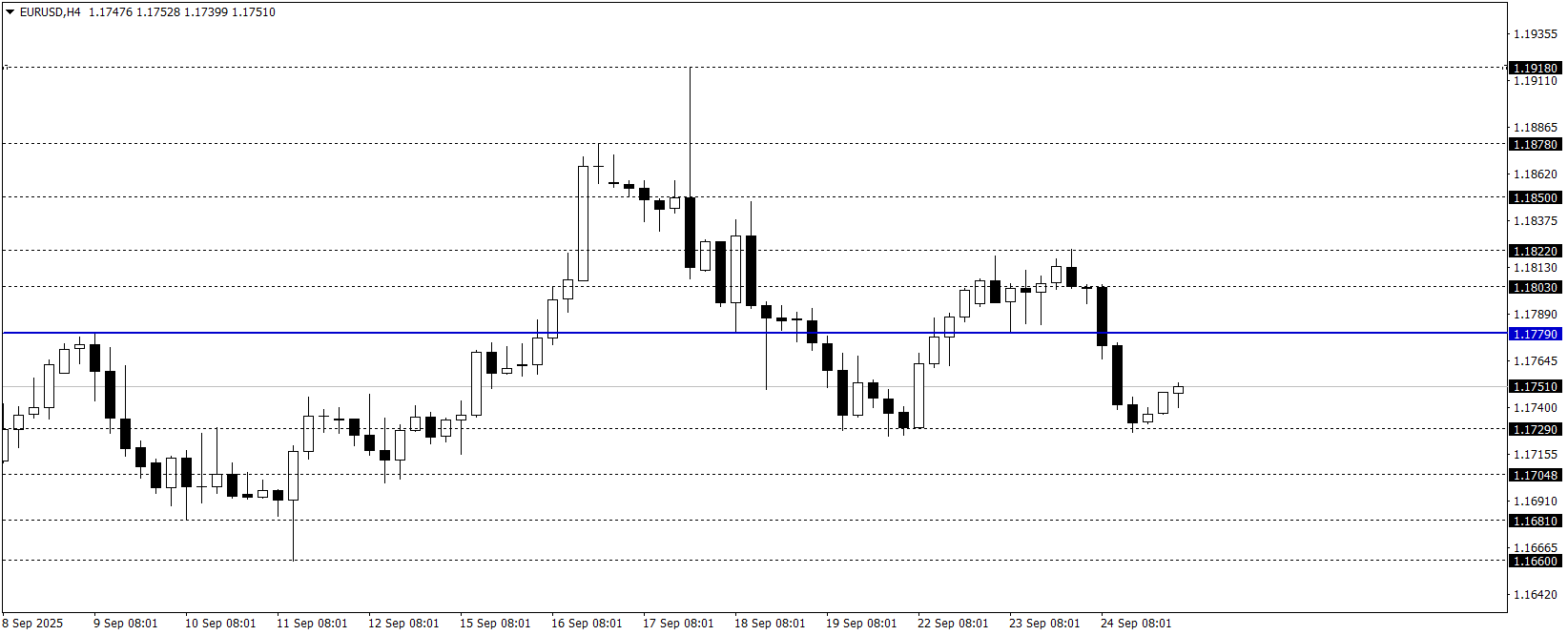The width and height of the screenshot is (1568, 635).
Task: Click the 8 Sep 2025 date label
Action: [32, 624]
